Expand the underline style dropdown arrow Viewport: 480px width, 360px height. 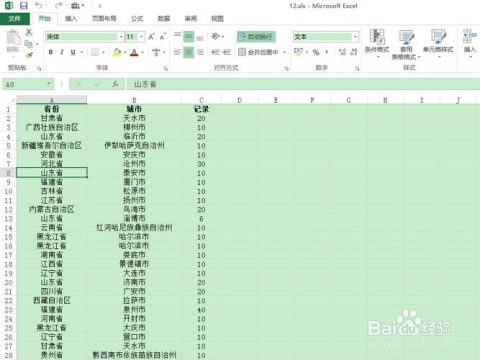click(x=81, y=52)
